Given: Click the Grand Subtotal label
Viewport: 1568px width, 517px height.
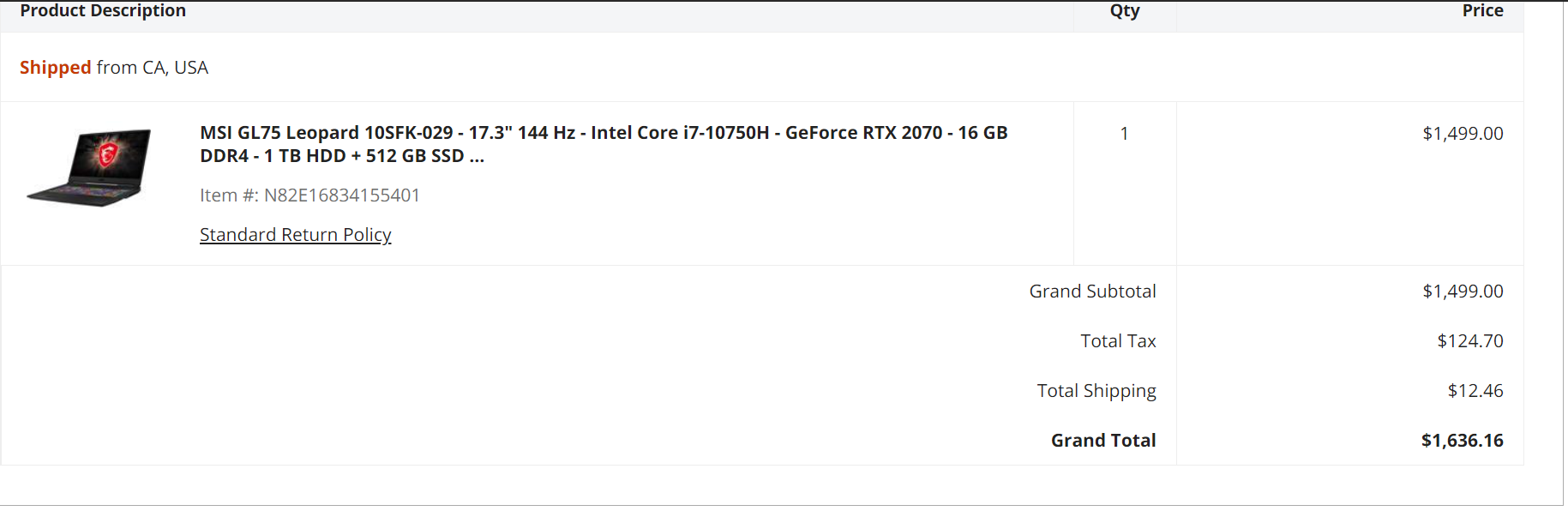Looking at the screenshot, I should [1092, 292].
